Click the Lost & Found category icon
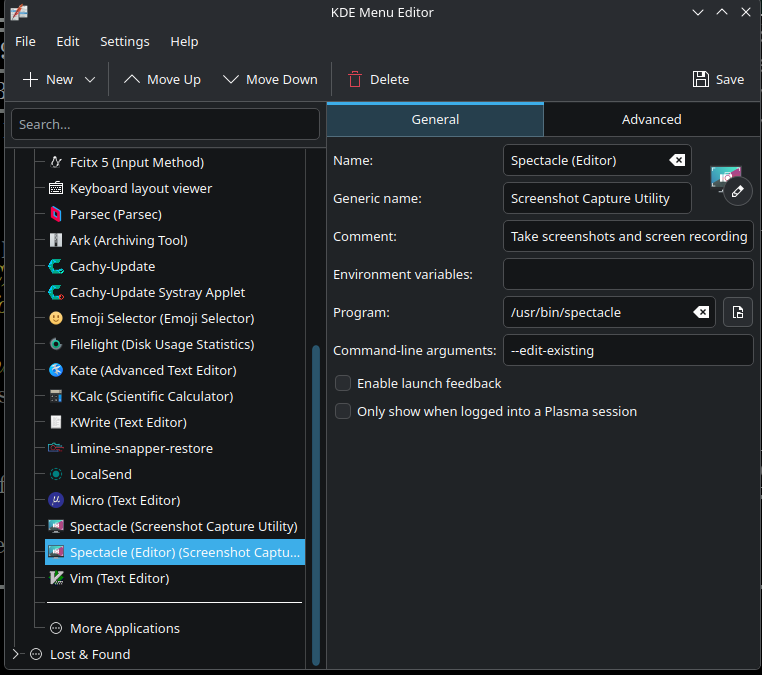 [x=36, y=654]
